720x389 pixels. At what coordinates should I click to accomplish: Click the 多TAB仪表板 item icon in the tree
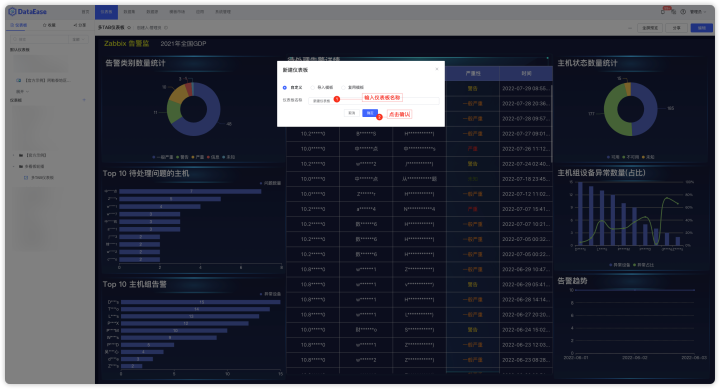coord(26,177)
